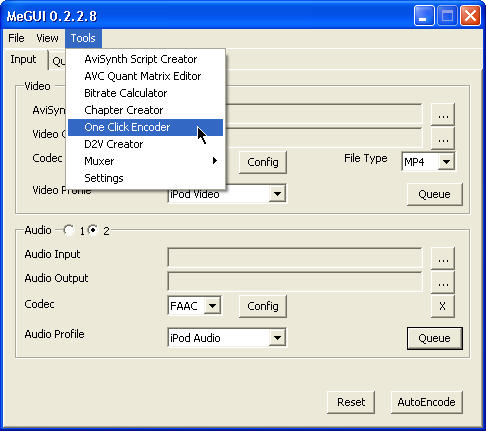The height and width of the screenshot is (431, 486).
Task: Queue the audio job
Action: tap(434, 338)
